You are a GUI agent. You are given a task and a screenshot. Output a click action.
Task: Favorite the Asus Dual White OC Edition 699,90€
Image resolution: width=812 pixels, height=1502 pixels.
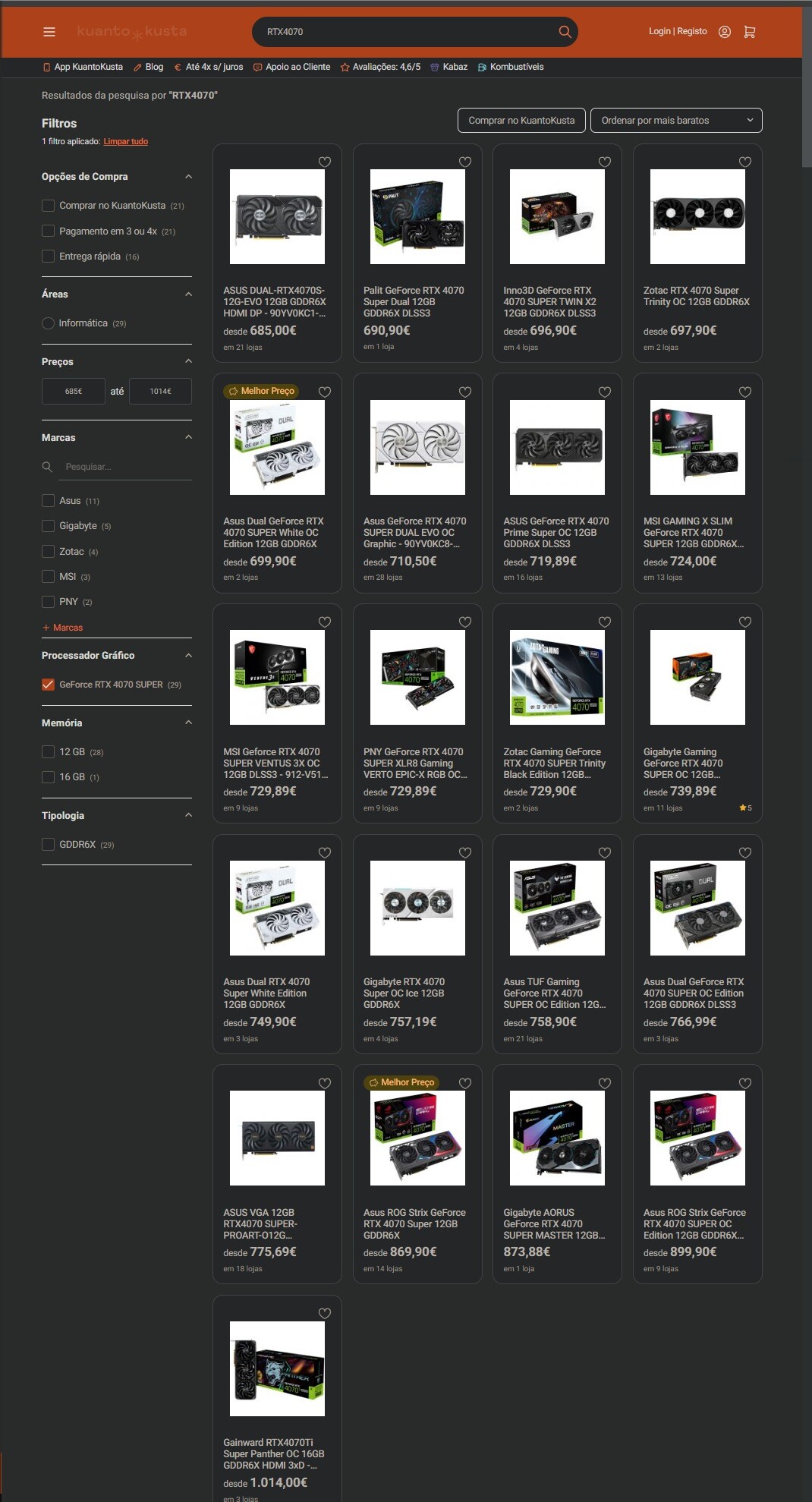pos(325,392)
